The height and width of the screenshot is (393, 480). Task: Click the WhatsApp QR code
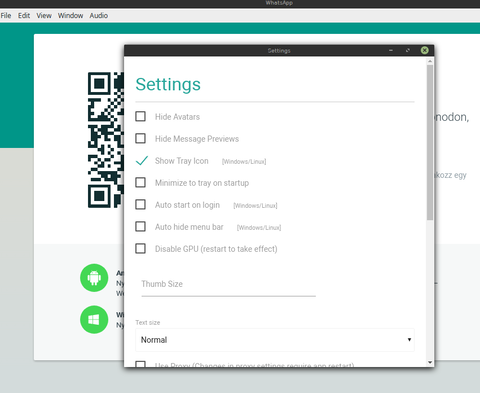[x=106, y=140]
